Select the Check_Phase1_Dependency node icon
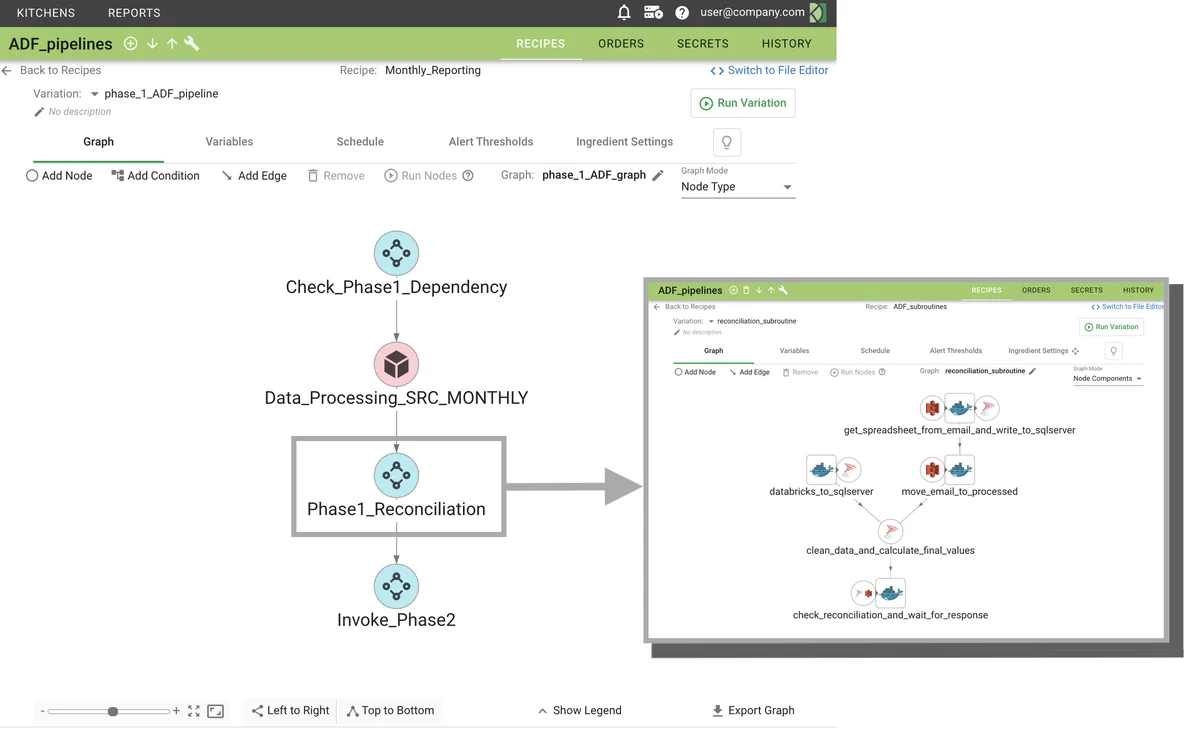 pos(396,254)
